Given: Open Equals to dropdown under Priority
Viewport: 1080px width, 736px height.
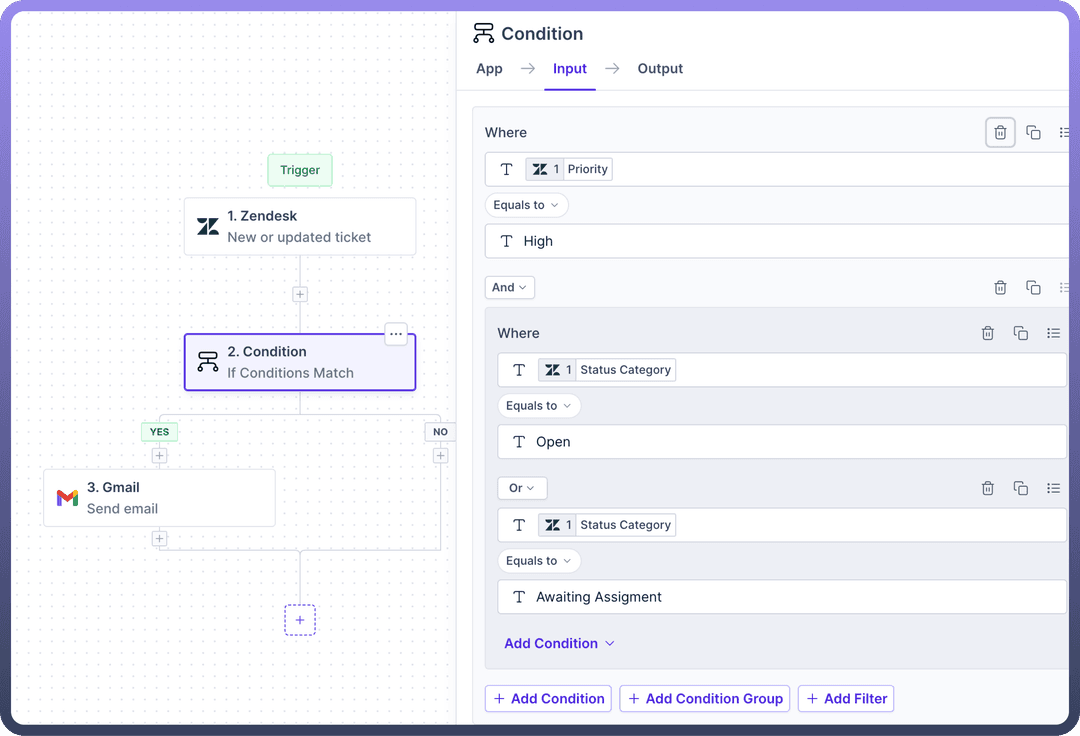Looking at the screenshot, I should pyautogui.click(x=526, y=205).
